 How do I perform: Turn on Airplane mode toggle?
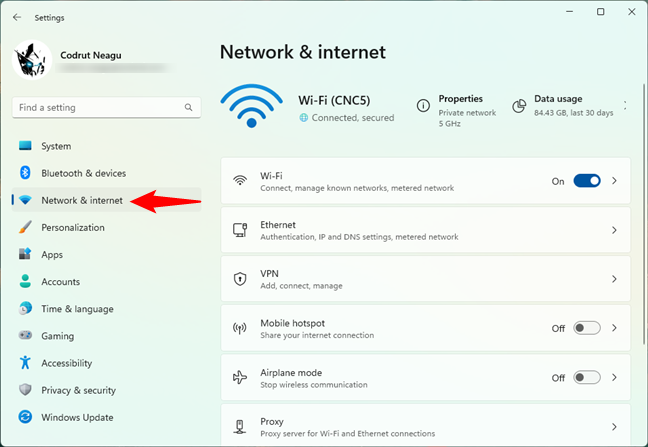click(x=587, y=377)
